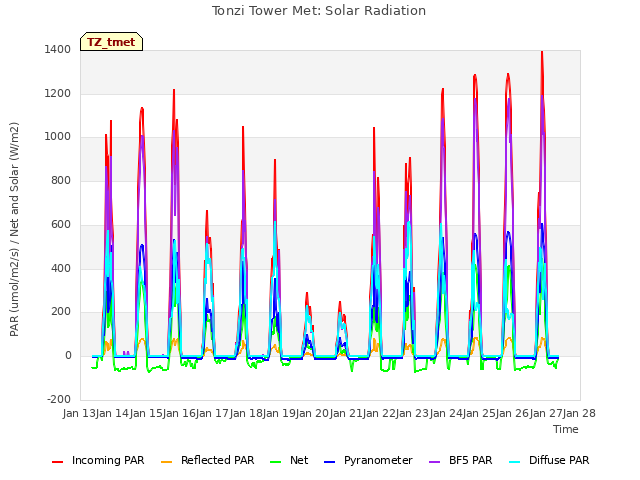Viewport: 640px width, 480px height.
Task: Click the Jan 13 x-axis date label
Action: tap(79, 413)
